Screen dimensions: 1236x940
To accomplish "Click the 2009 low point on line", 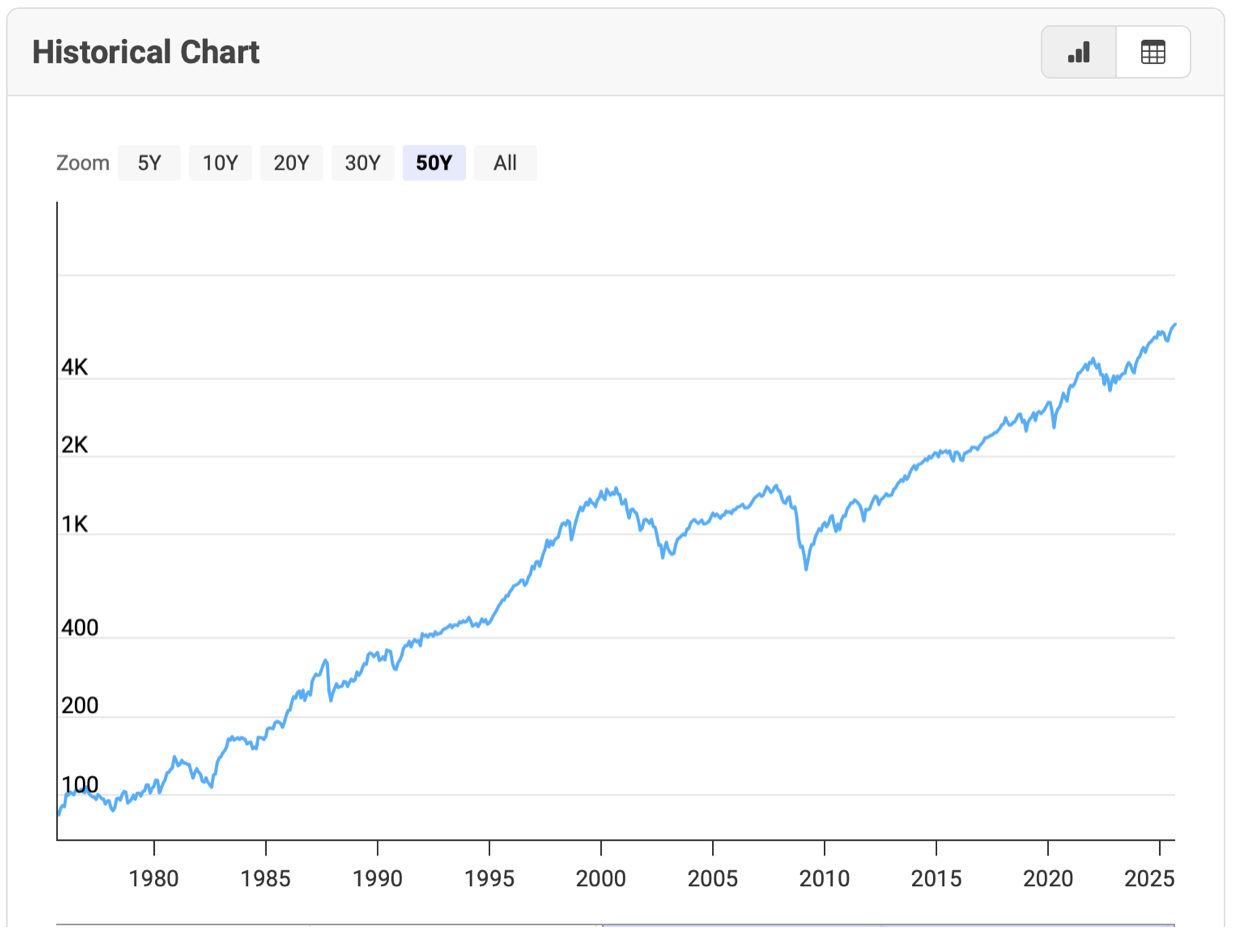I will pyautogui.click(x=806, y=569).
